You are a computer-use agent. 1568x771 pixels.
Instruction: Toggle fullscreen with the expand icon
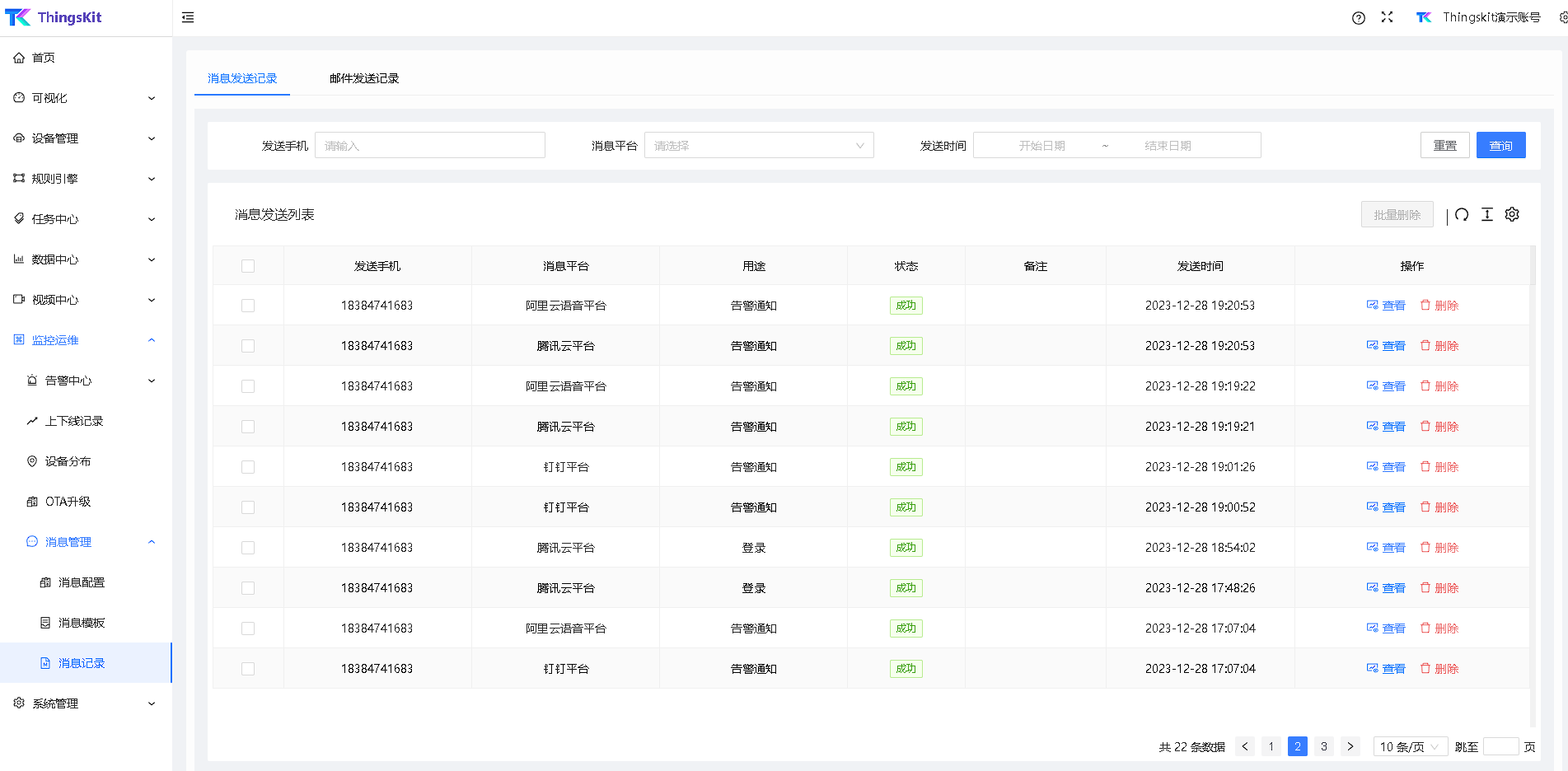[1388, 17]
